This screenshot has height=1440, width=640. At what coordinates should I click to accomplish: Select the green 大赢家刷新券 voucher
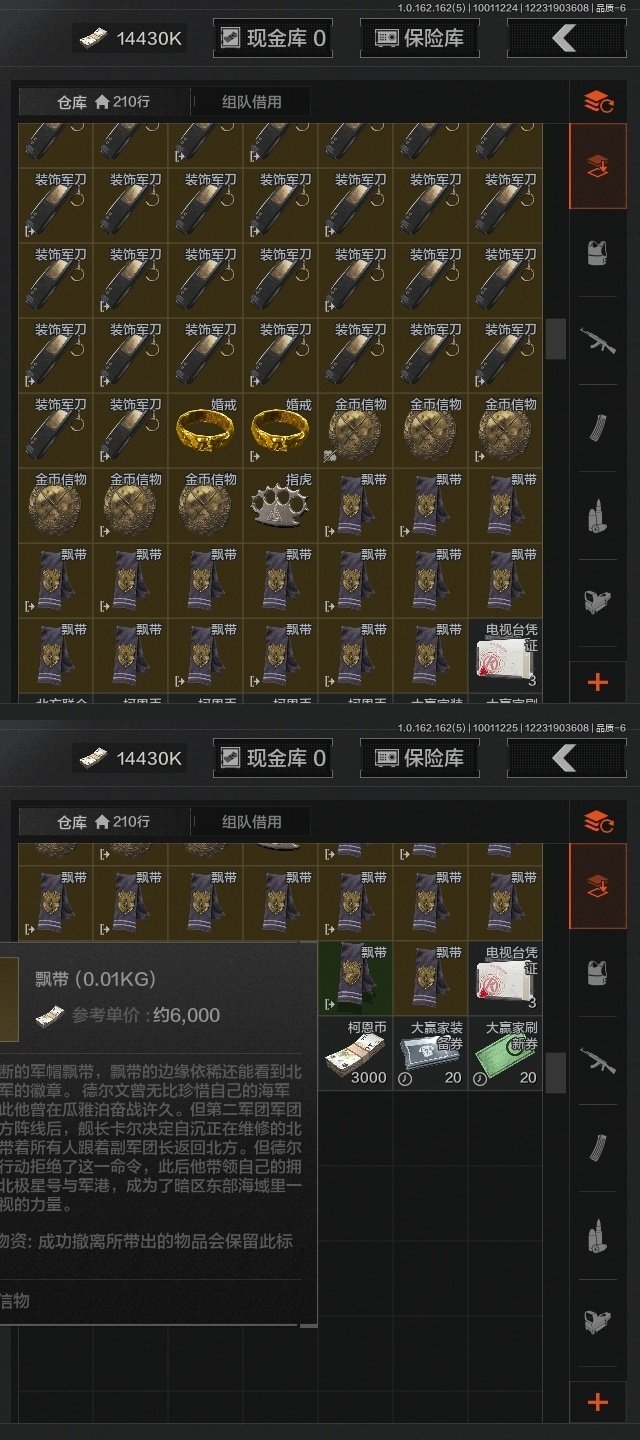pyautogui.click(x=505, y=1053)
